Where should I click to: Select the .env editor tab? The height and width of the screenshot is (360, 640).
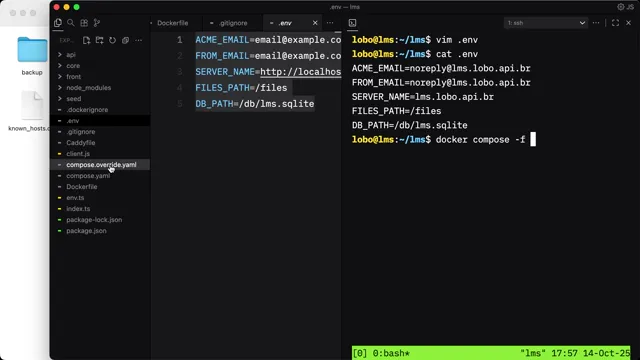tap(285, 23)
